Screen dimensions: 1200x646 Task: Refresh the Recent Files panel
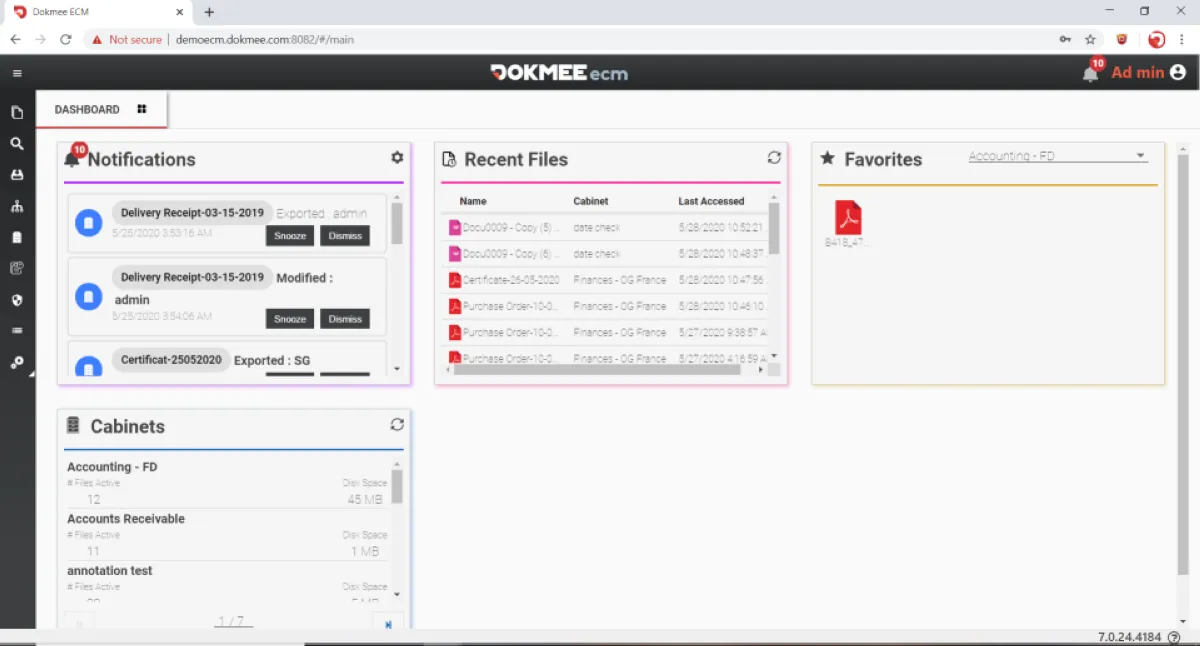(774, 158)
